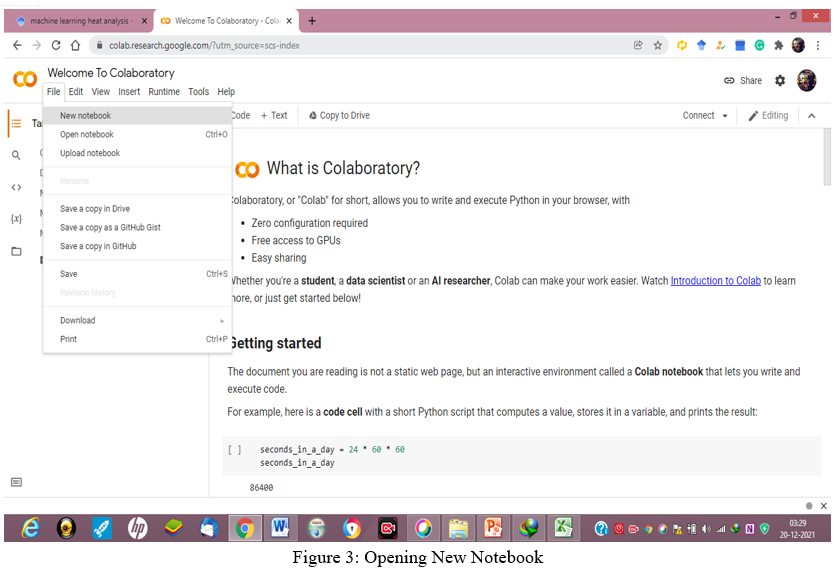Image resolution: width=835 pixels, height=575 pixels.
Task: Open the Table of contents sidebar icon
Action: pos(17,124)
